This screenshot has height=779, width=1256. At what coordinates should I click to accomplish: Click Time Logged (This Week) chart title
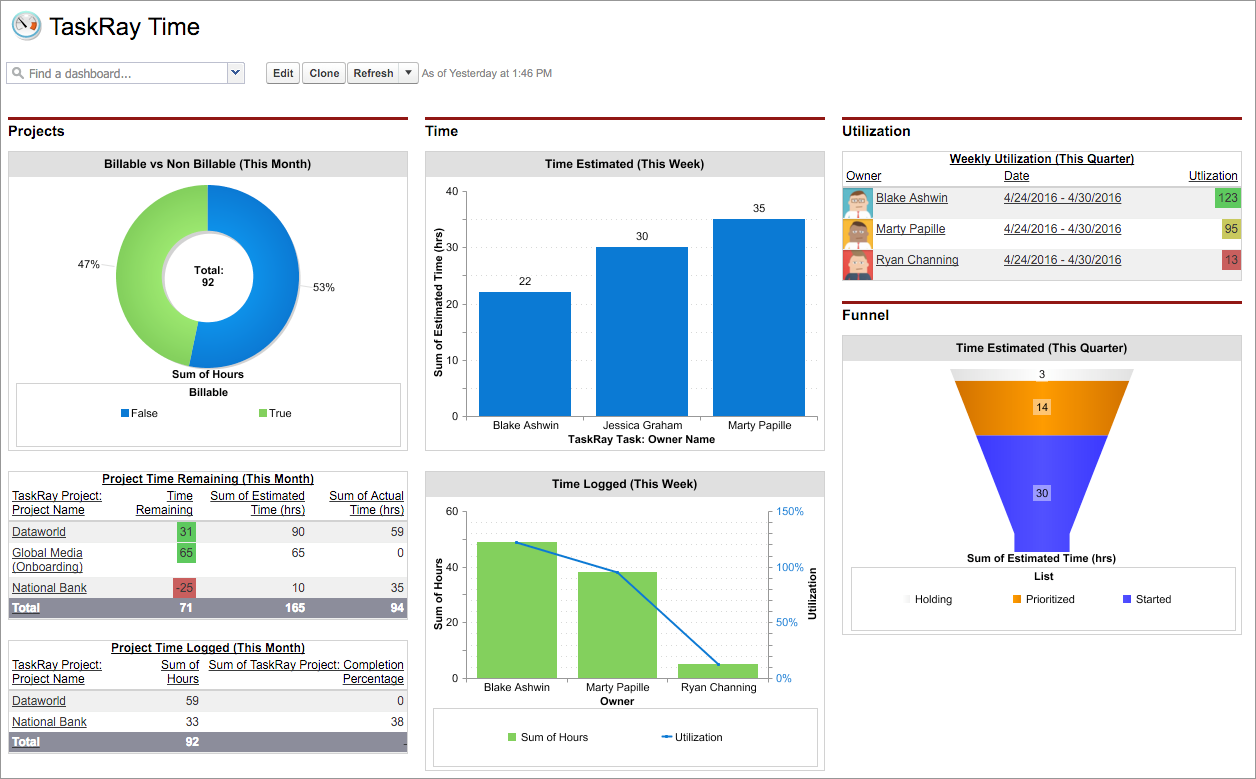point(625,484)
